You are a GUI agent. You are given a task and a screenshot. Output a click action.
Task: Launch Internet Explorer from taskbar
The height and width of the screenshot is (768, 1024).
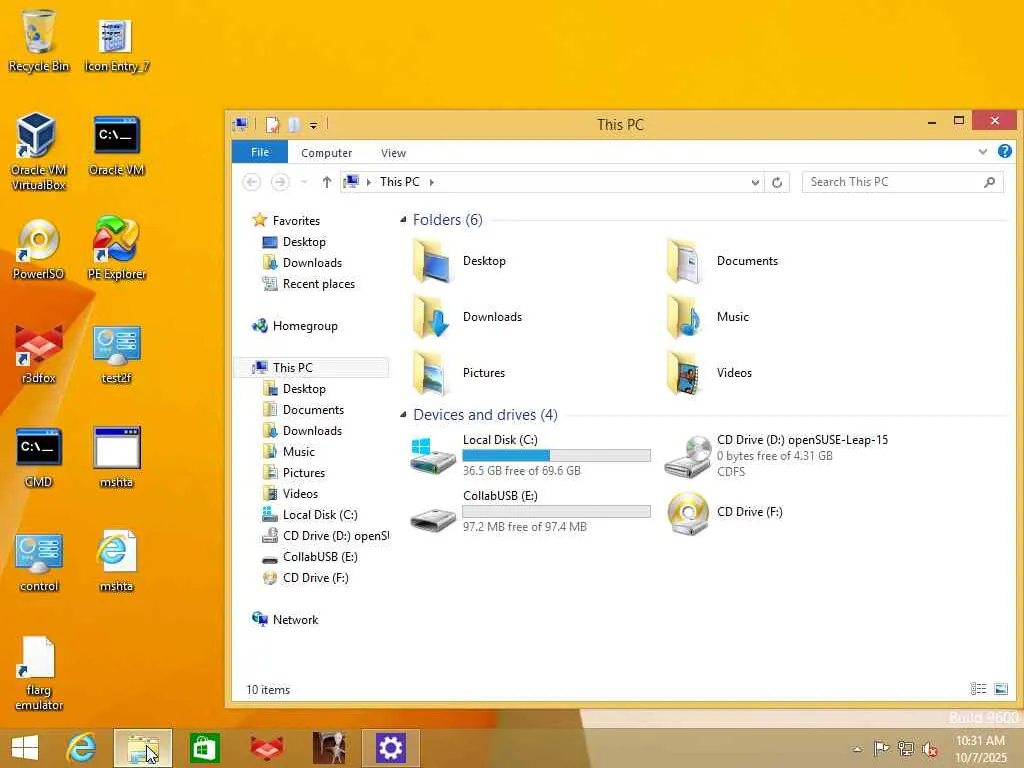[81, 748]
